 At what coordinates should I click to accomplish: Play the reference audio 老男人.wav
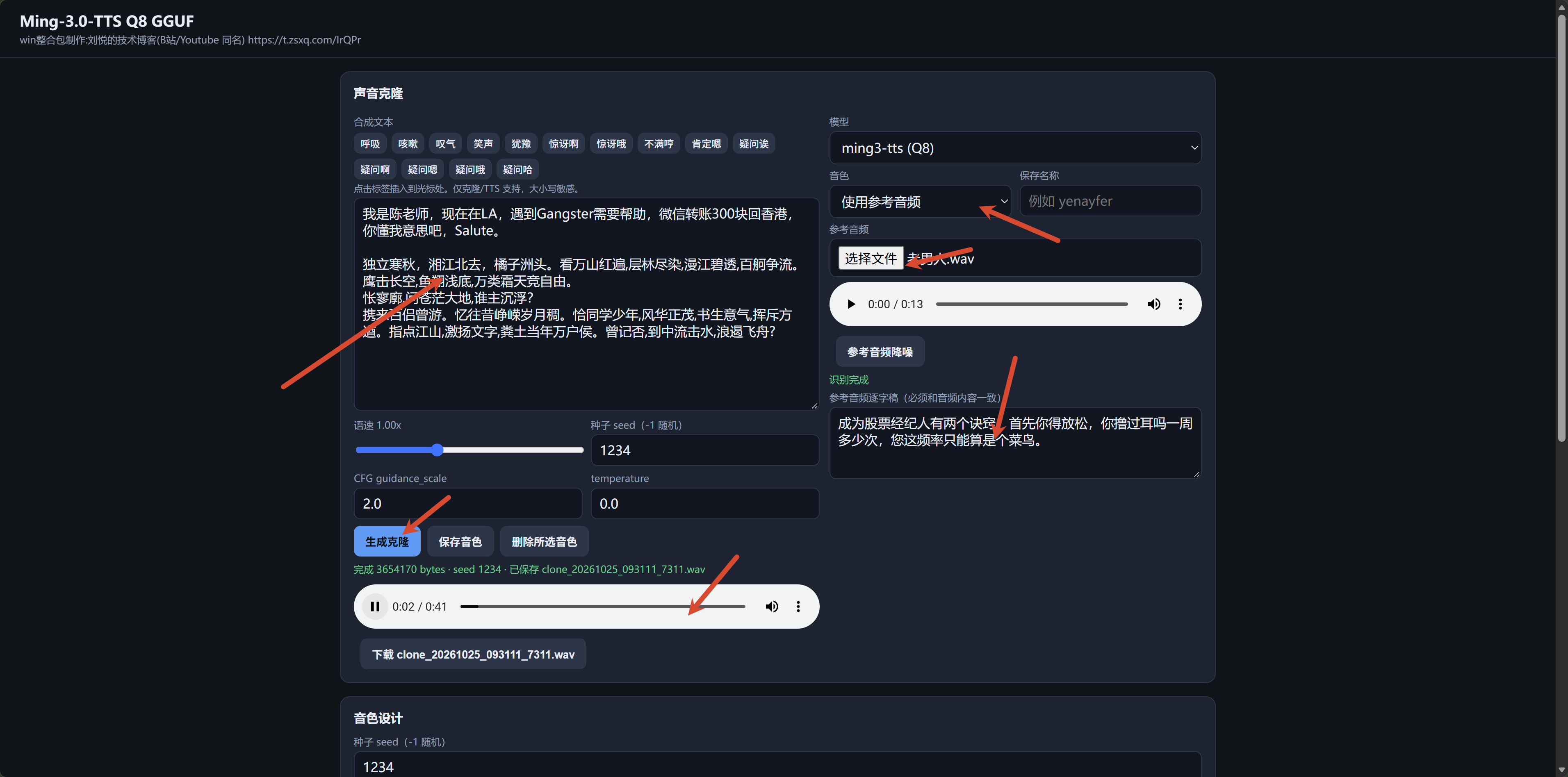[x=851, y=304]
